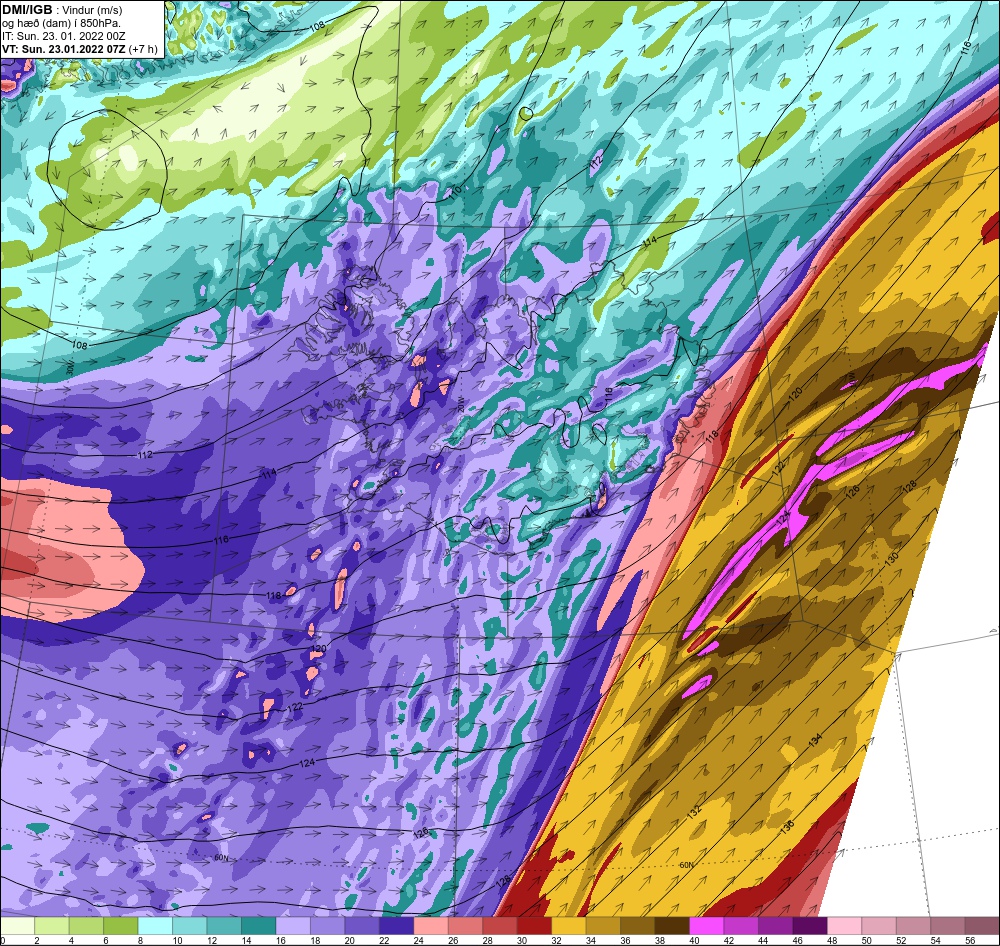This screenshot has height=946, width=1000.
Task: Select the dark teal 14–16 m/s legend swatch
Action: coord(259,926)
